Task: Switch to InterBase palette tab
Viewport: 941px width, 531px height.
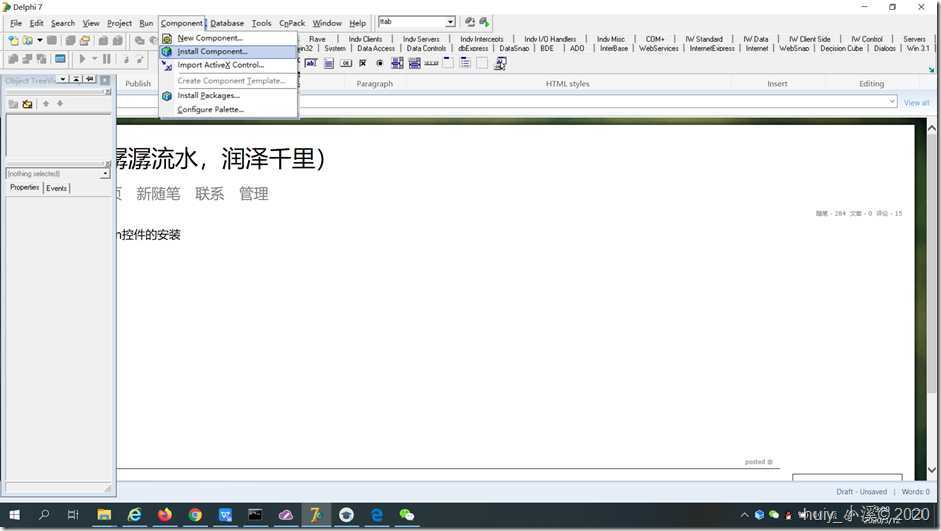Action: pyautogui.click(x=613, y=48)
